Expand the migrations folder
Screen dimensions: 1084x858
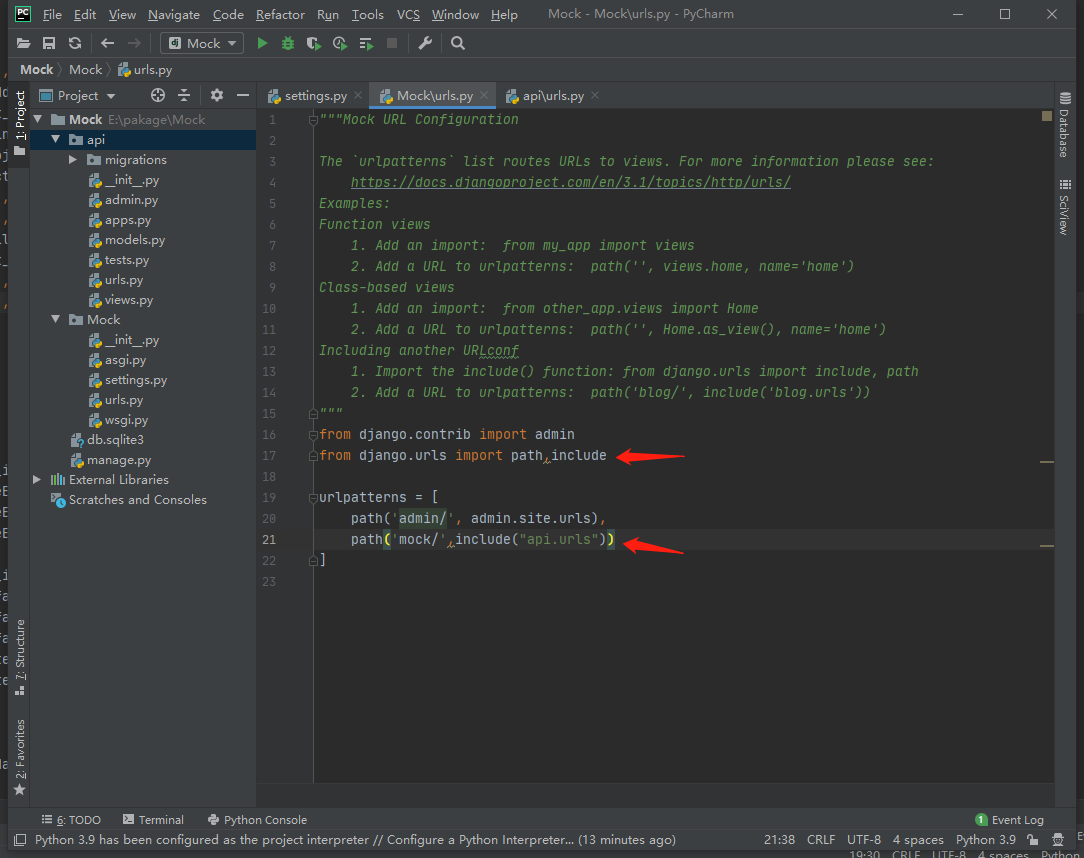[x=73, y=160]
